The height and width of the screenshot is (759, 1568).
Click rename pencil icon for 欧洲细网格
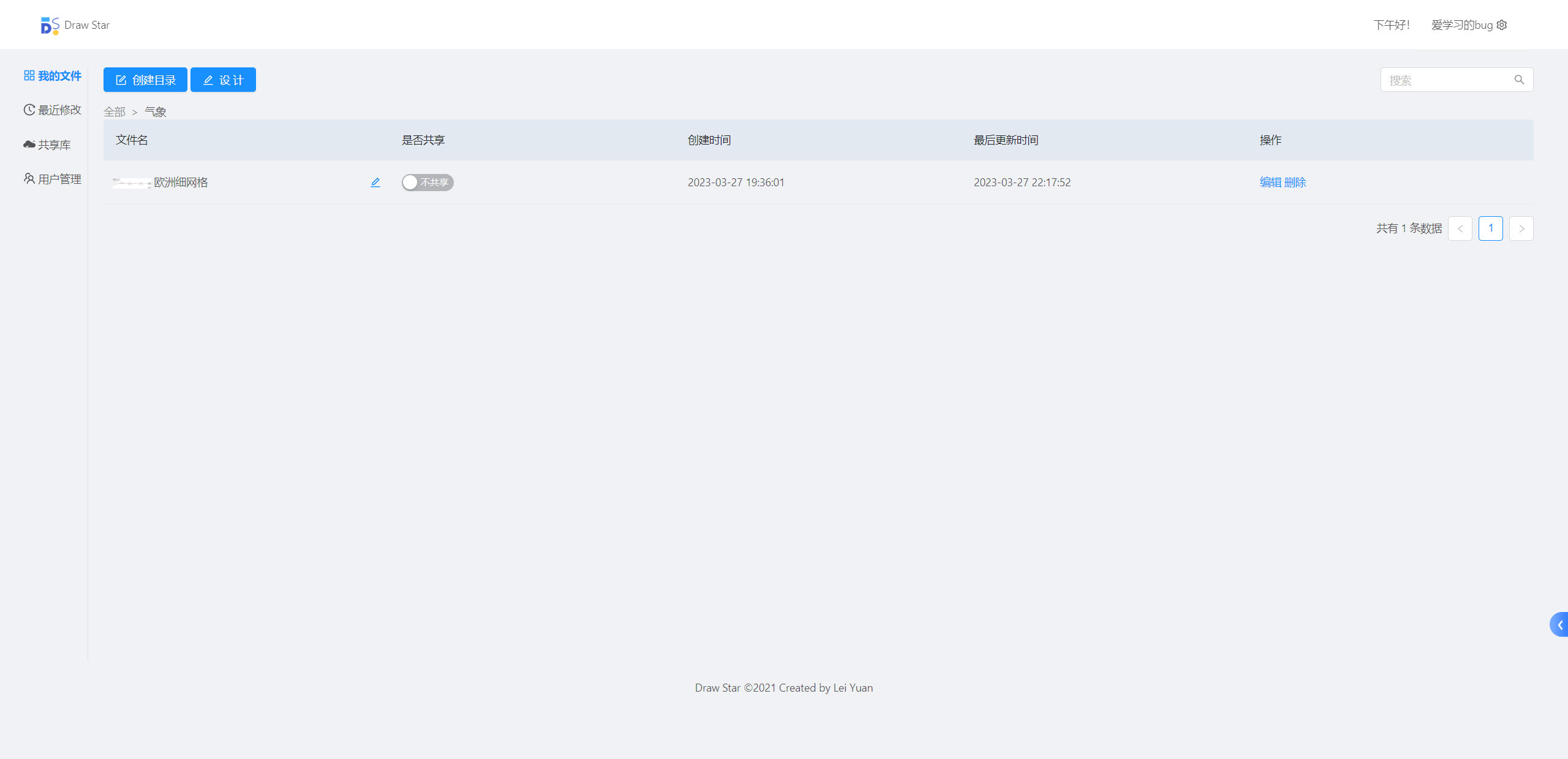375,182
